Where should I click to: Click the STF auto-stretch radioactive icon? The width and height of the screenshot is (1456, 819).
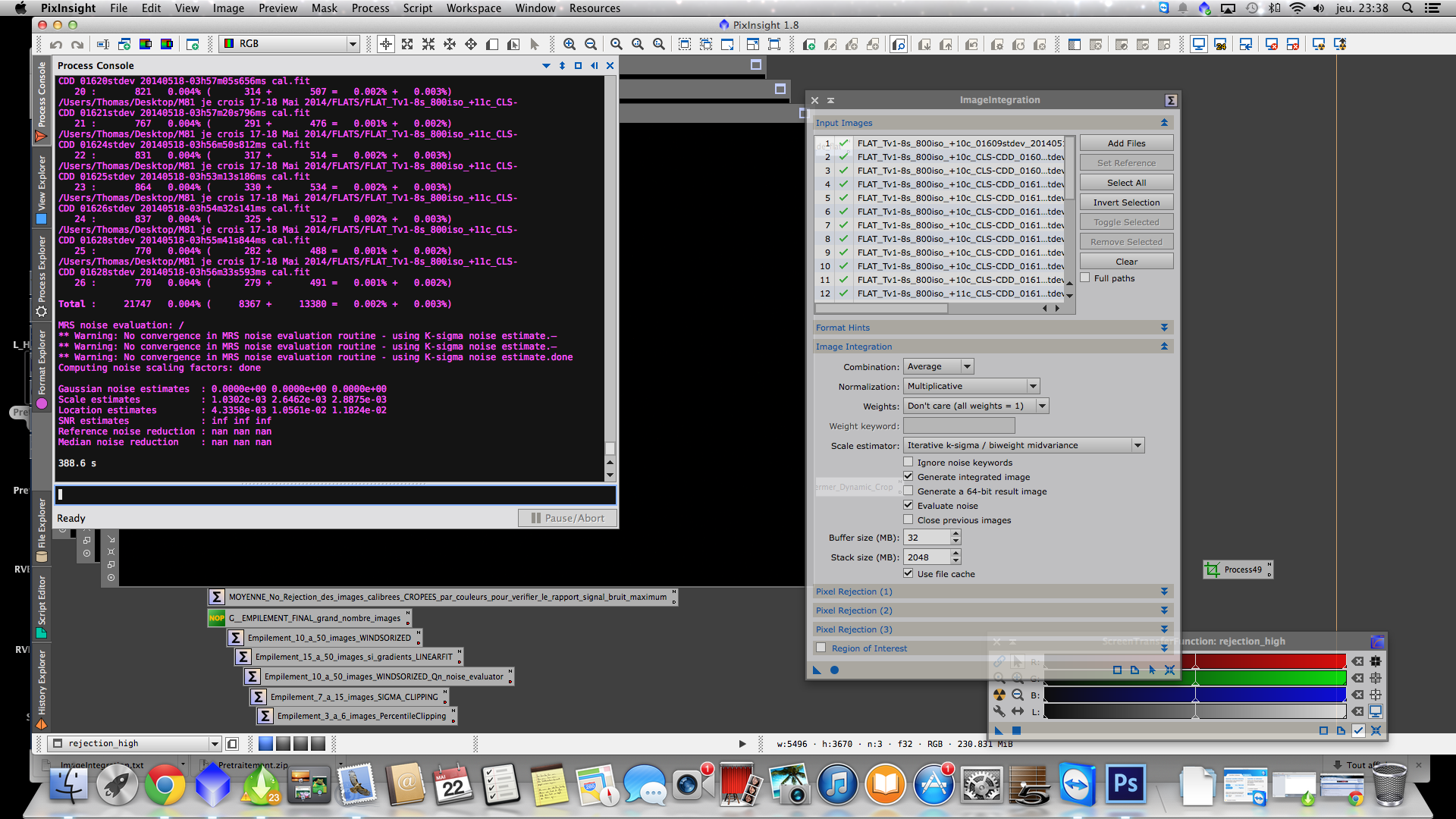click(x=999, y=695)
